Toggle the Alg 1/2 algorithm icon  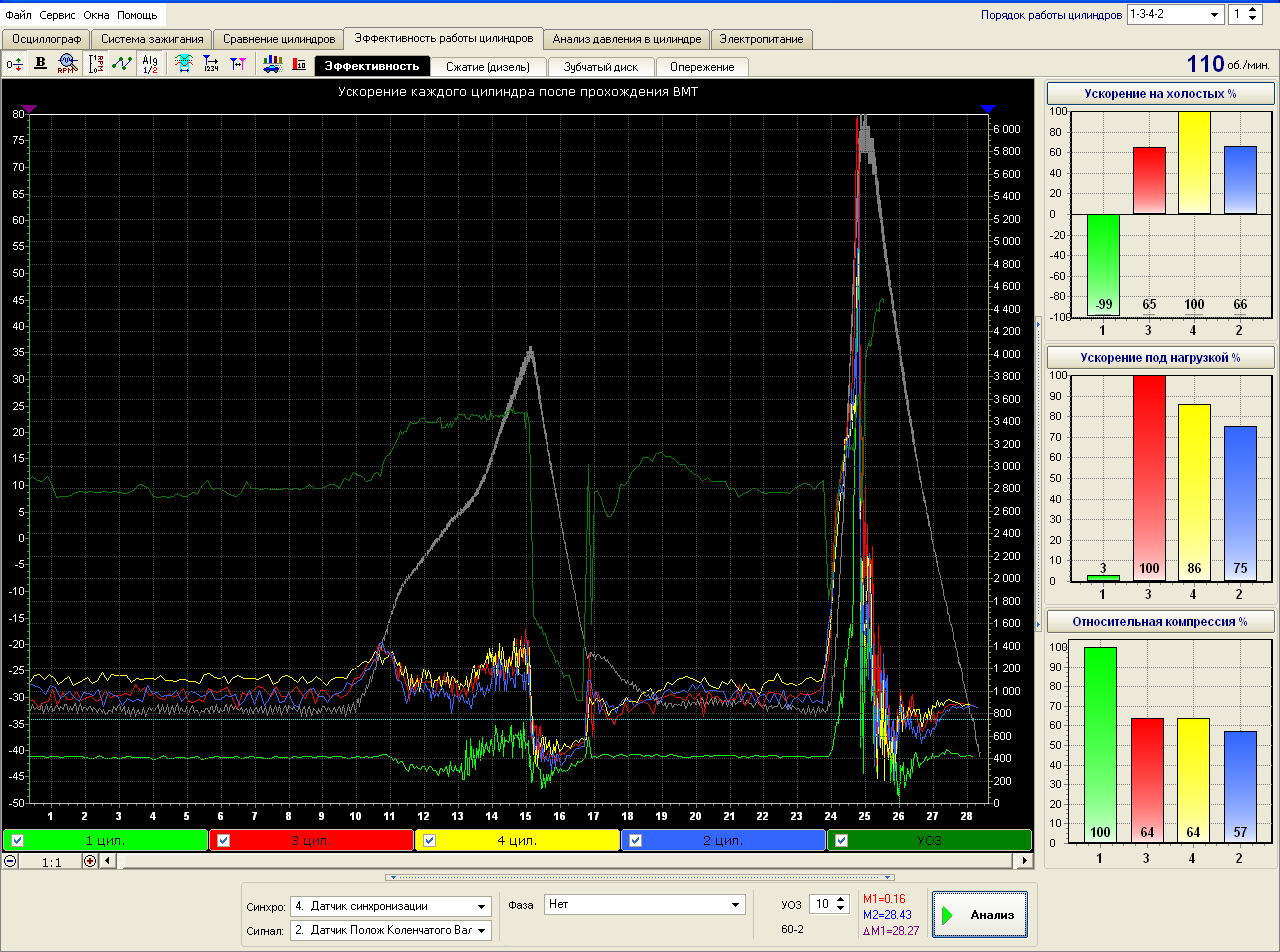(x=150, y=64)
